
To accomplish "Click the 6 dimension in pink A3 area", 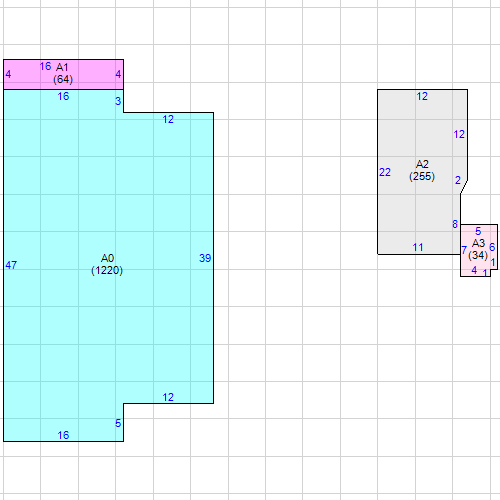I will click(x=492, y=247).
